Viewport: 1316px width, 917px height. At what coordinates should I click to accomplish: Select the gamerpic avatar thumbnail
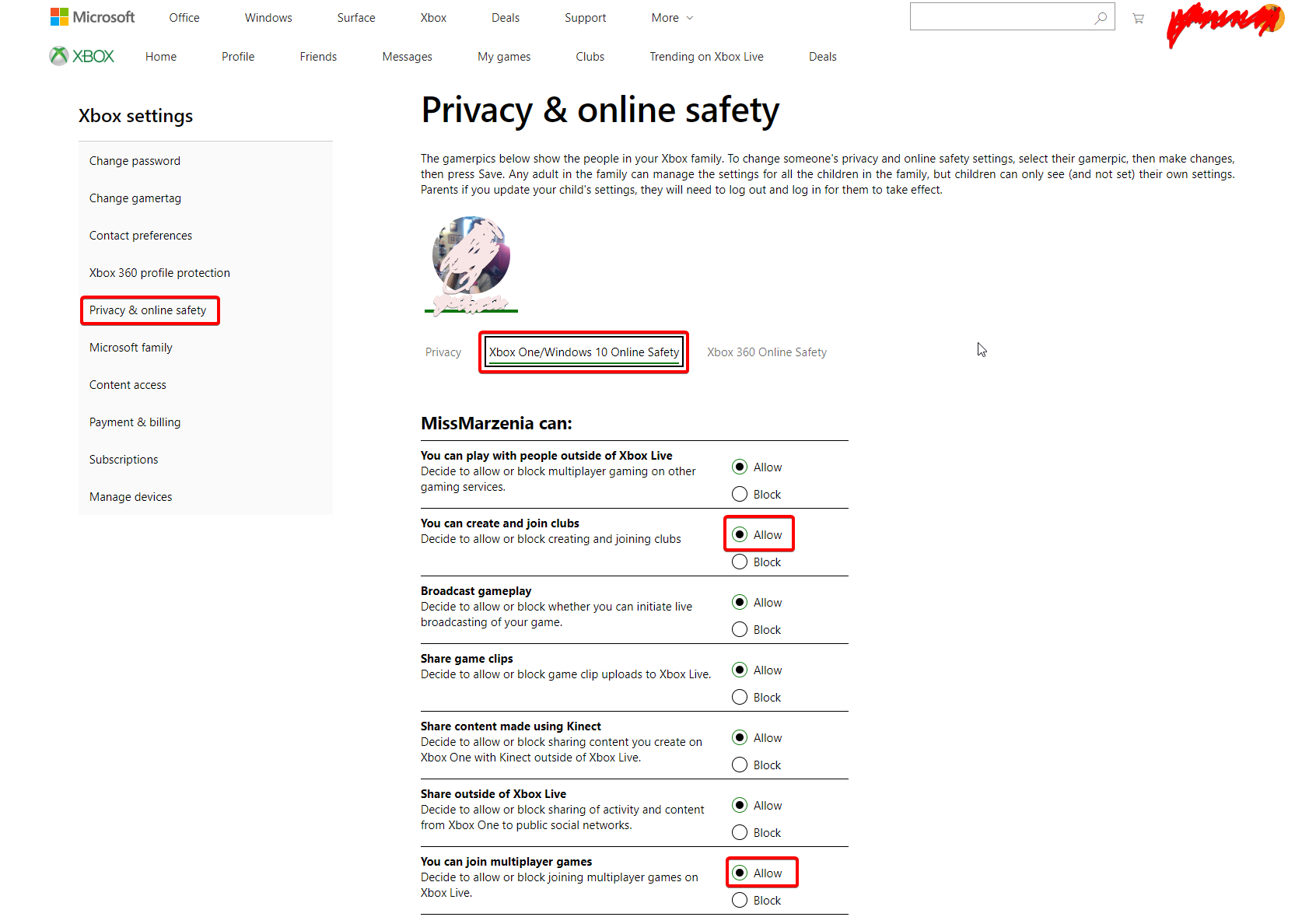pos(471,259)
